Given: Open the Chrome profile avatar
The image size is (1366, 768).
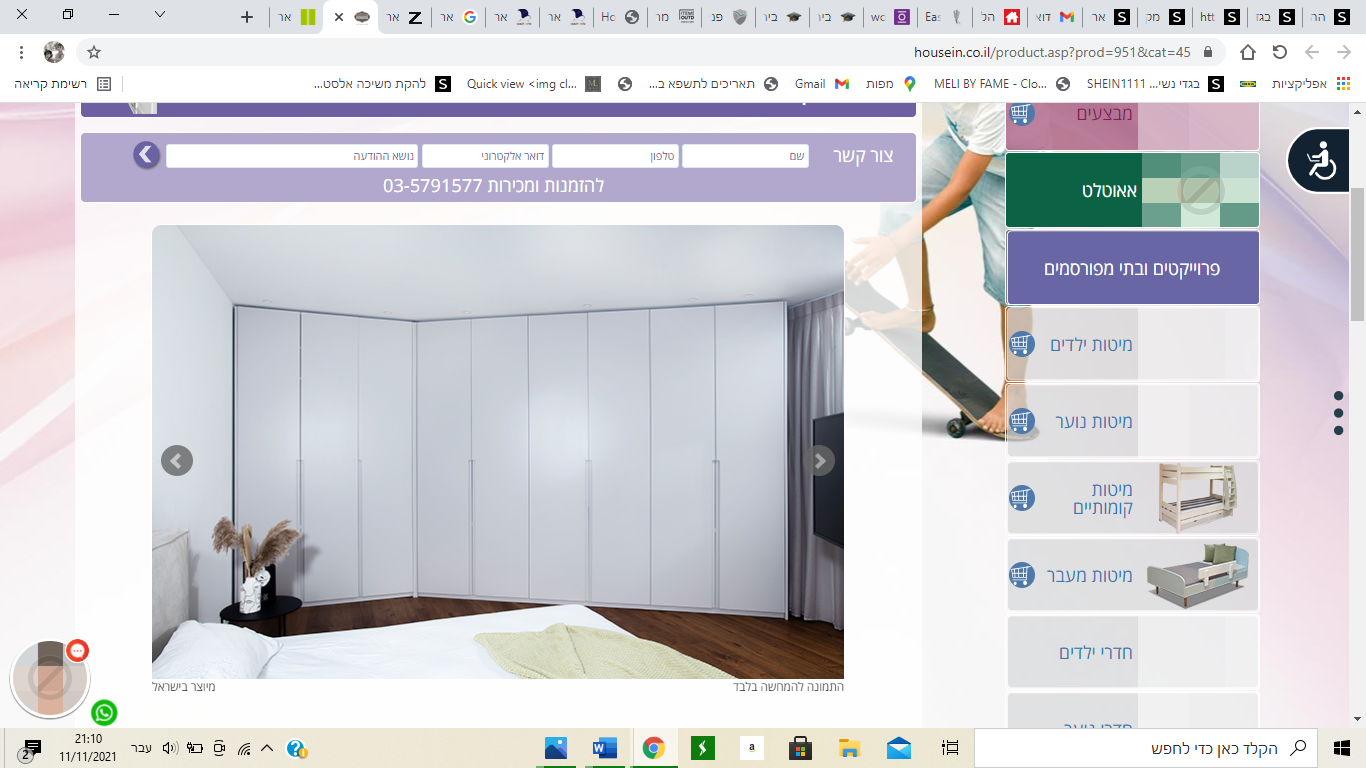Looking at the screenshot, I should (54, 52).
